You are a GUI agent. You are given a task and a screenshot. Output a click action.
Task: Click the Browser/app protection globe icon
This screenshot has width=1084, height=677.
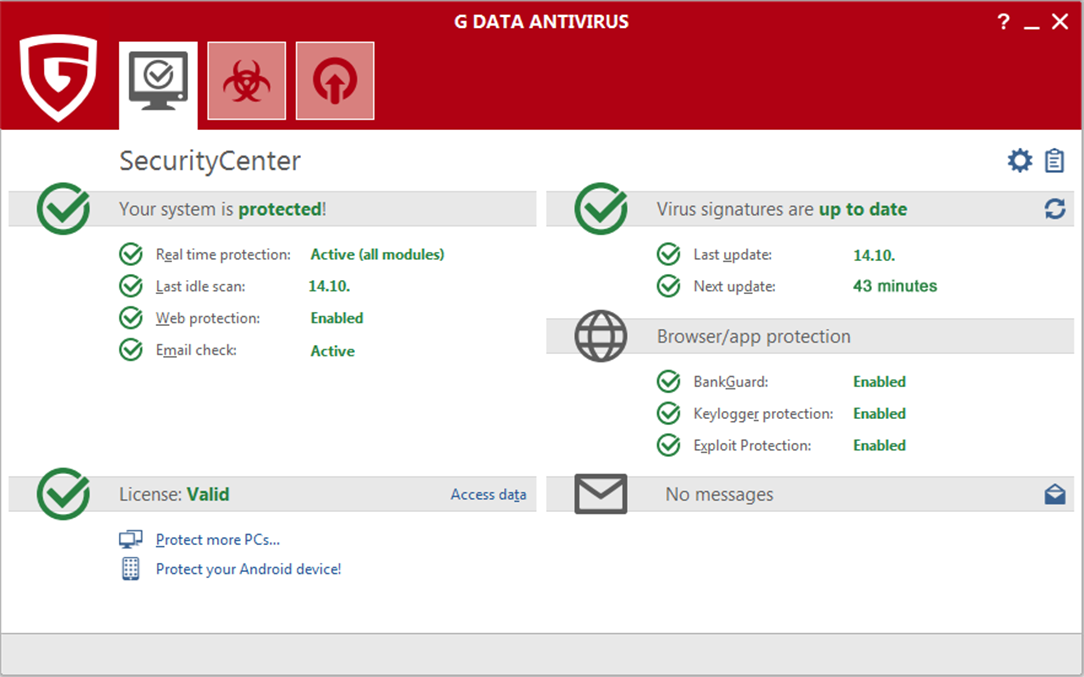tap(600, 336)
